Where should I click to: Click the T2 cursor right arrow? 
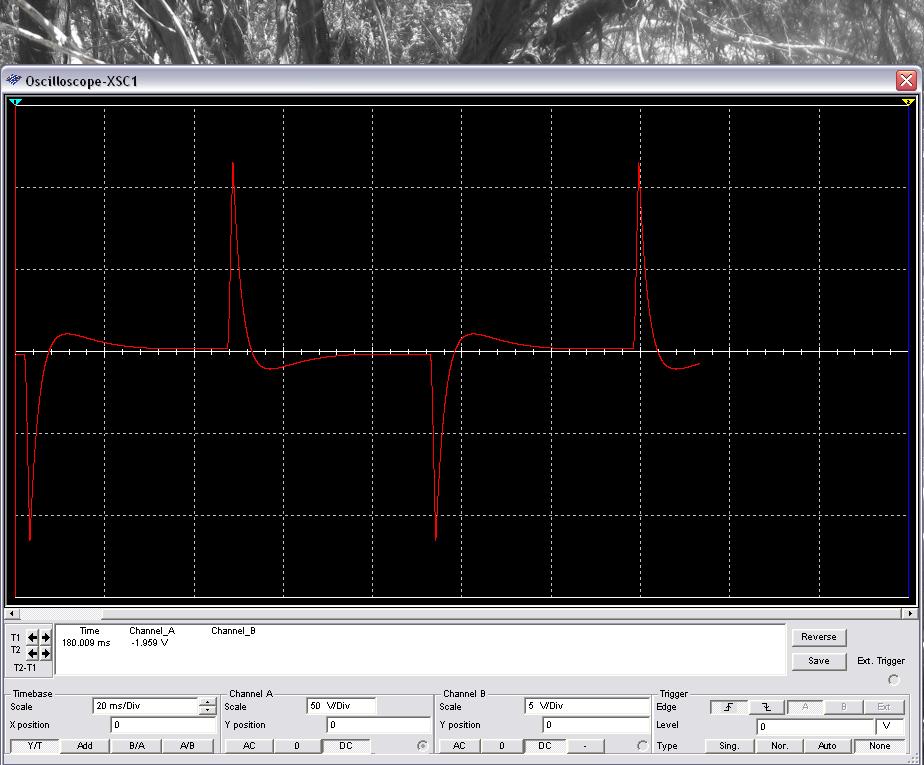pyautogui.click(x=45, y=653)
